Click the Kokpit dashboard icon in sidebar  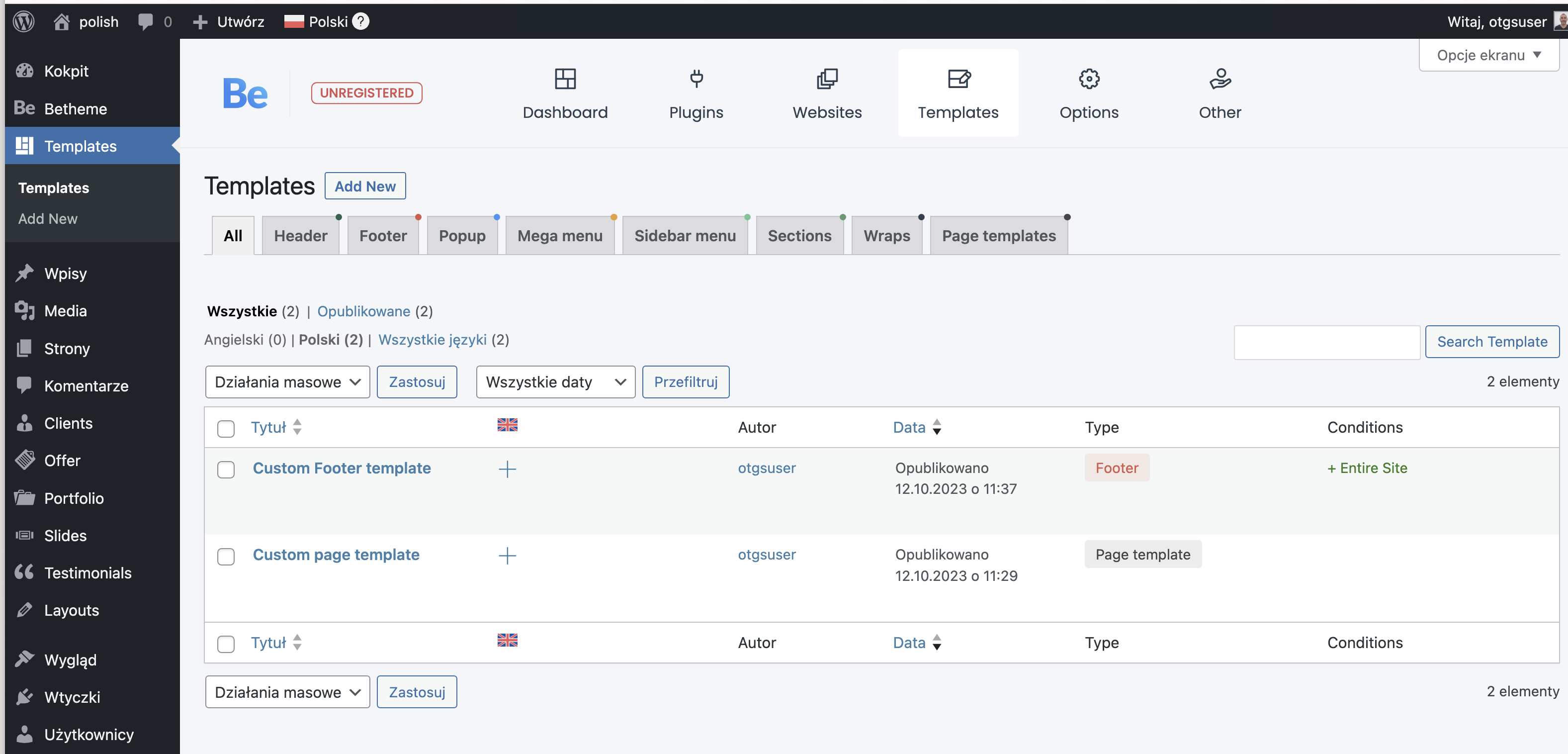[24, 71]
